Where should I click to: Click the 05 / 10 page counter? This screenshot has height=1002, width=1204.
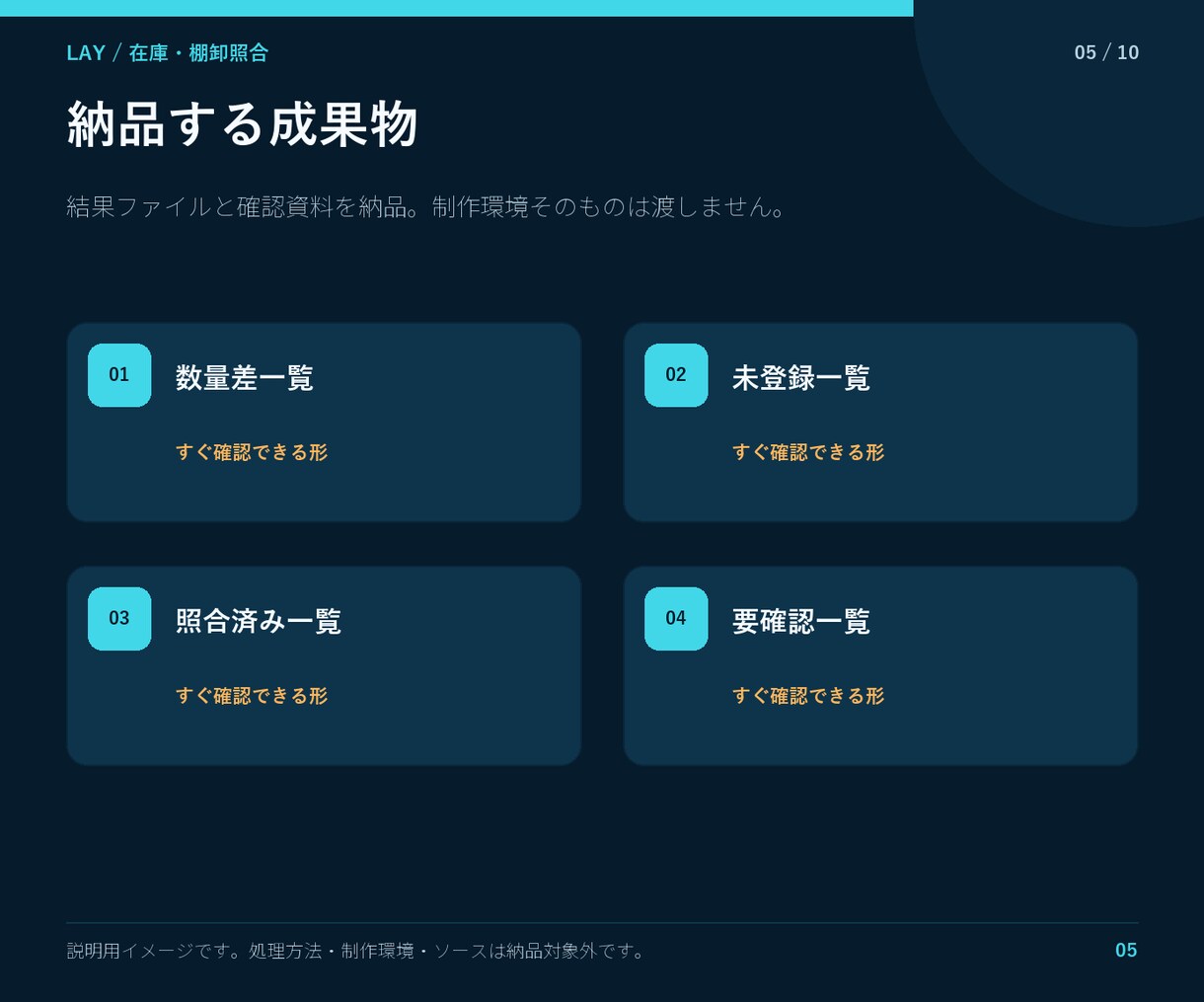pyautogui.click(x=1106, y=53)
